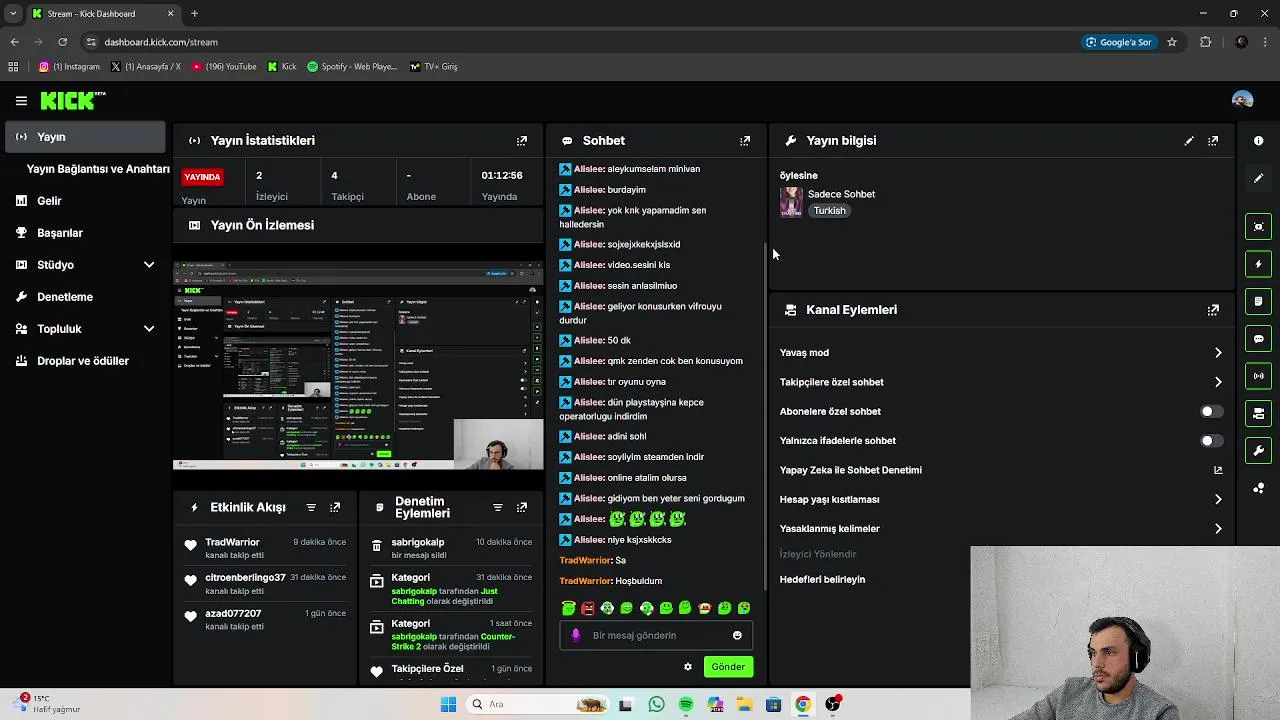Send the message with the Gönder button

728,667
